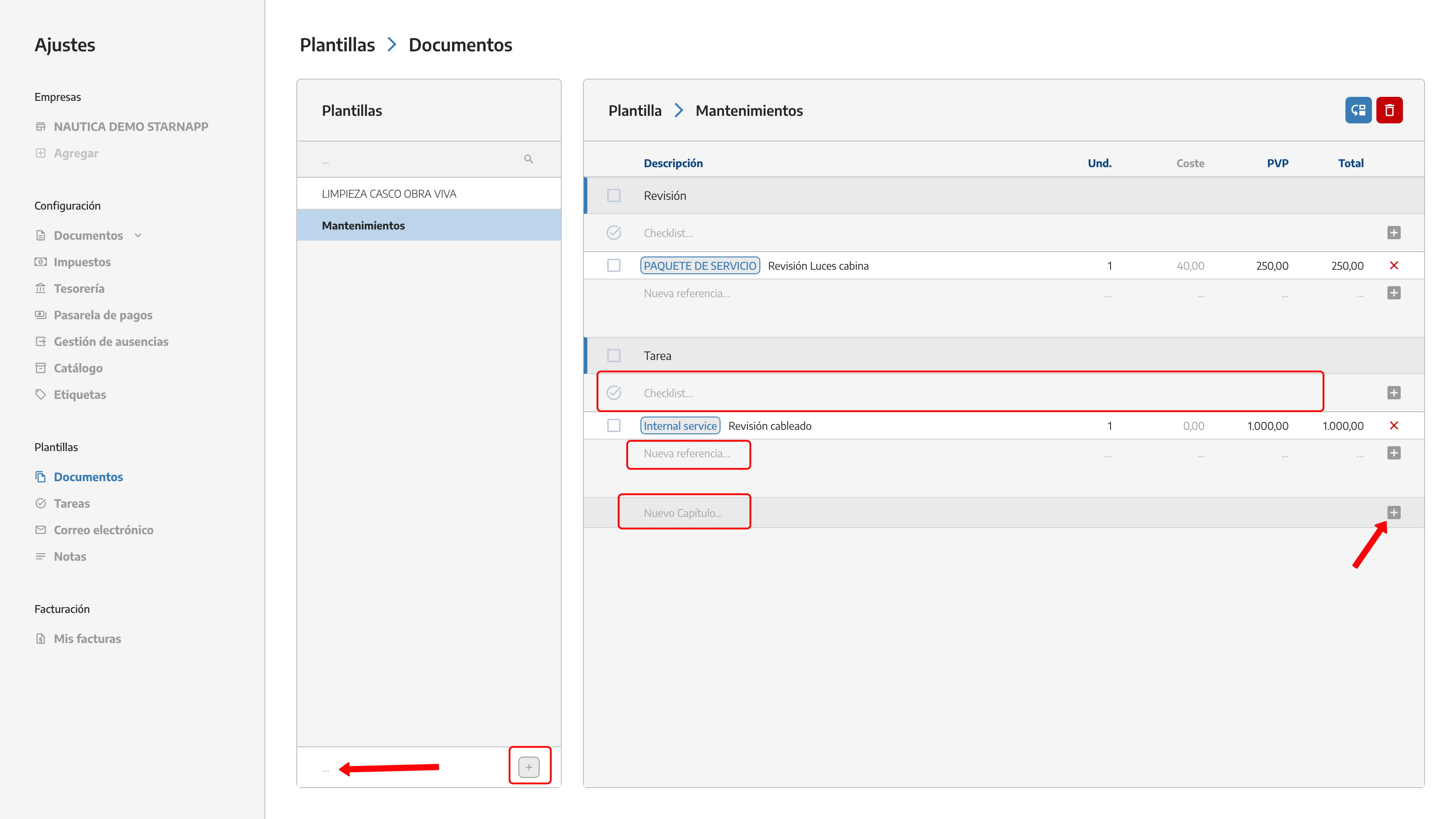Image resolution: width=1456 pixels, height=819 pixels.
Task: Open the PAQUETE DE SERVICIO tag
Action: pos(700,266)
